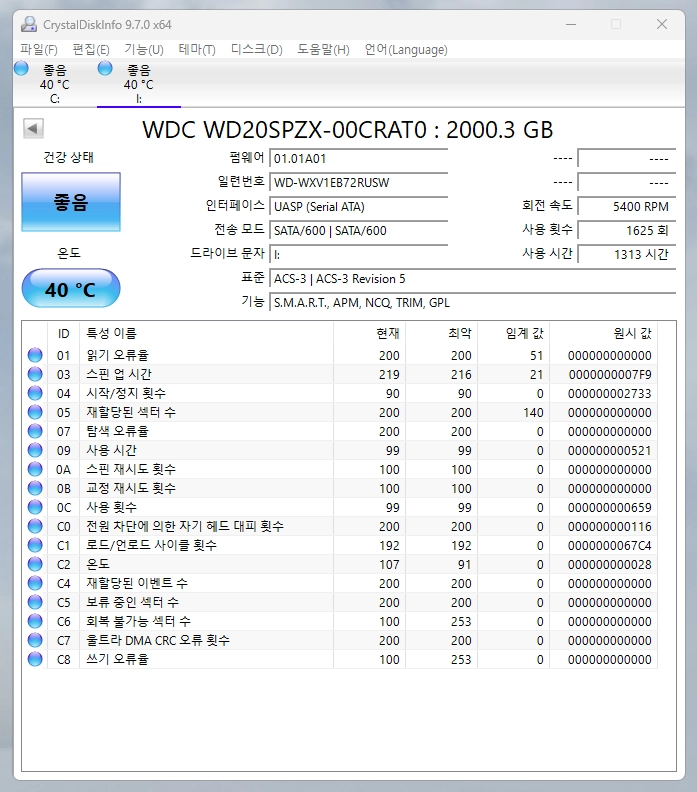The width and height of the screenshot is (697, 792).
Task: Click the firmware field 01.01A01
Action: click(359, 159)
